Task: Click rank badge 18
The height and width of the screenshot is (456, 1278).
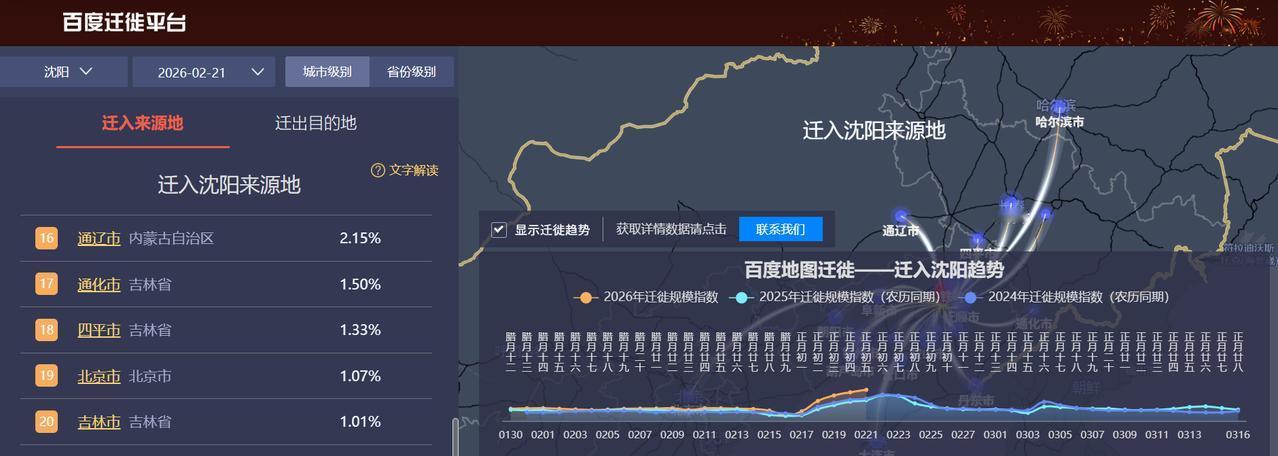Action: click(x=47, y=330)
